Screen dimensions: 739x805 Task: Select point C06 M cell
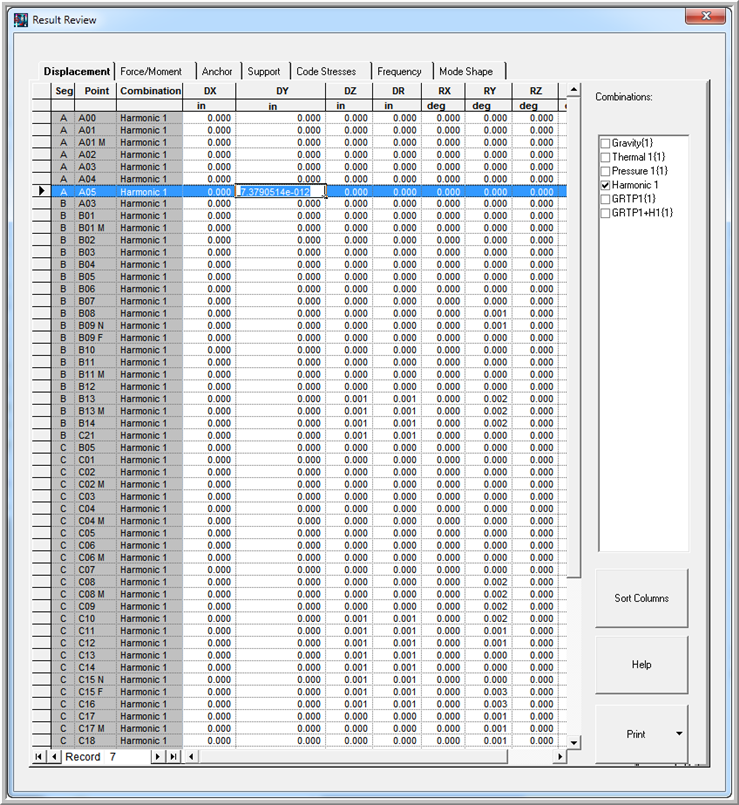click(x=96, y=558)
